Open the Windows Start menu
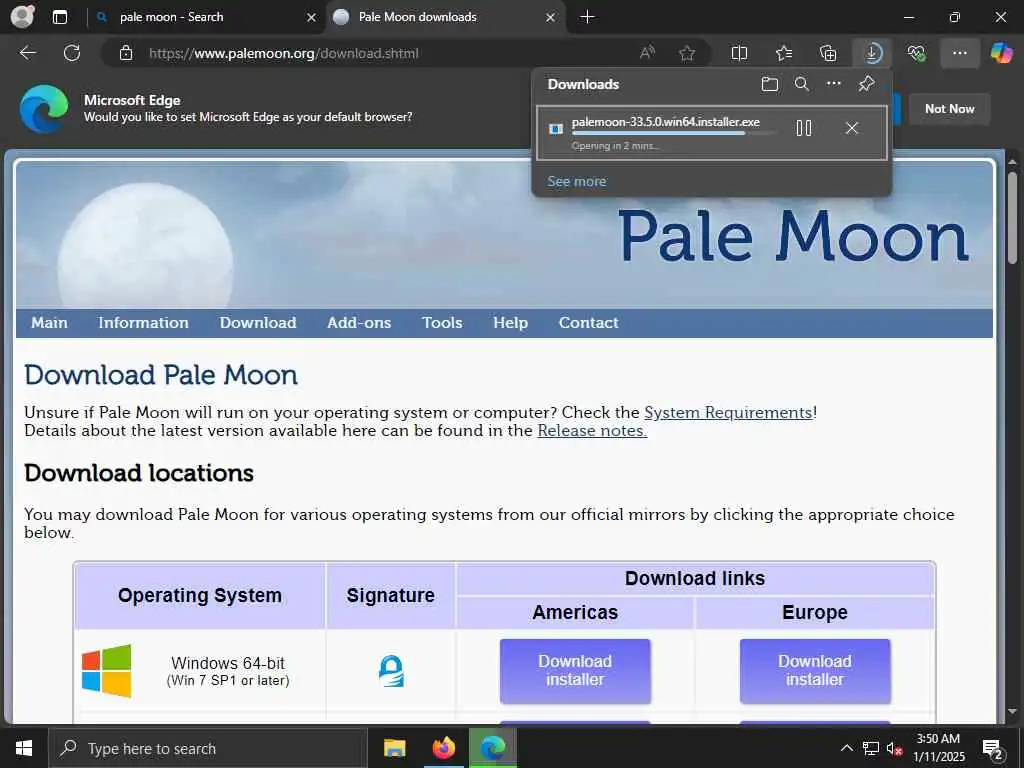This screenshot has height=768, width=1024. click(x=24, y=748)
